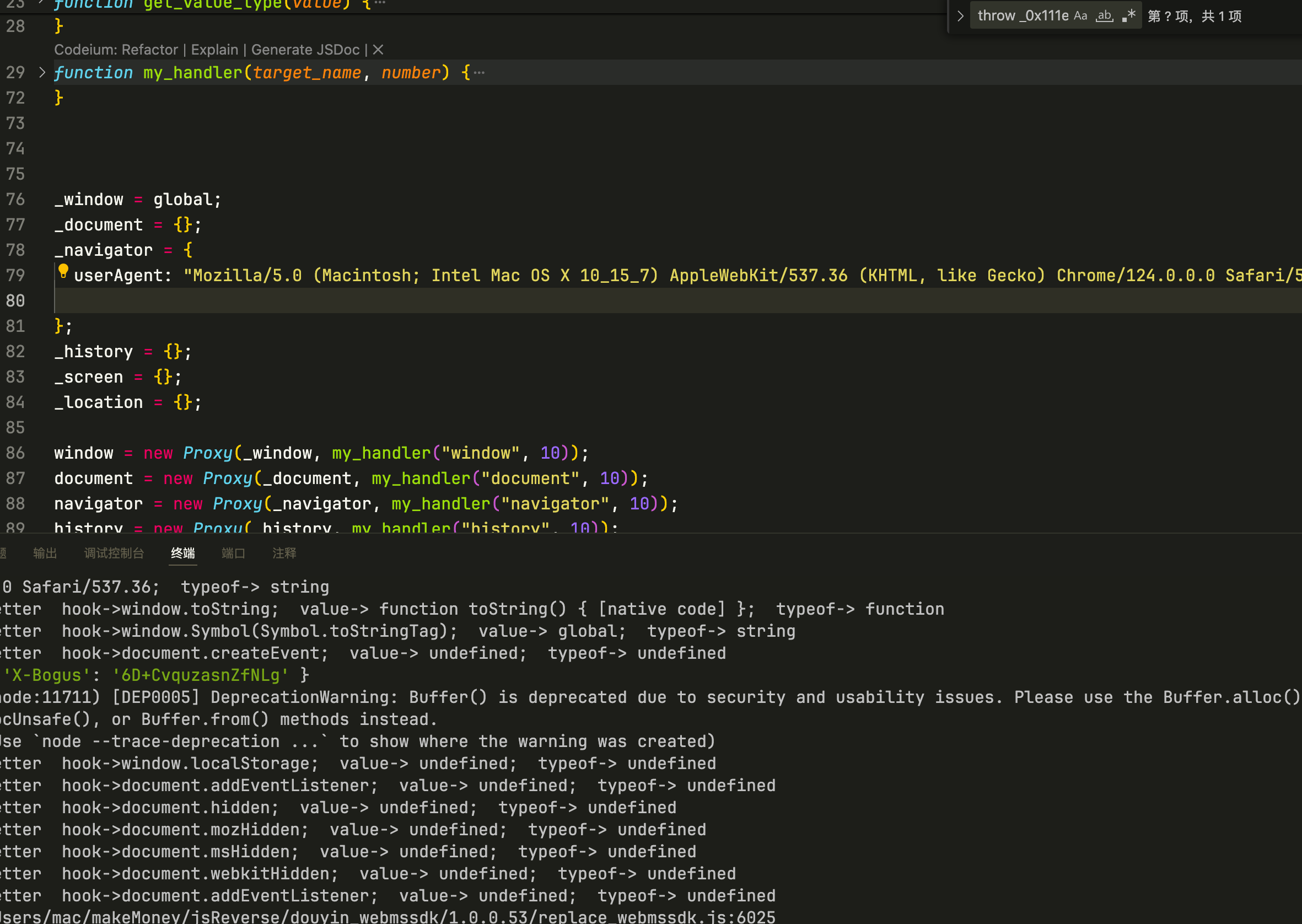Select the 终端 panel tab
Viewport: 1302px width, 924px height.
[182, 553]
